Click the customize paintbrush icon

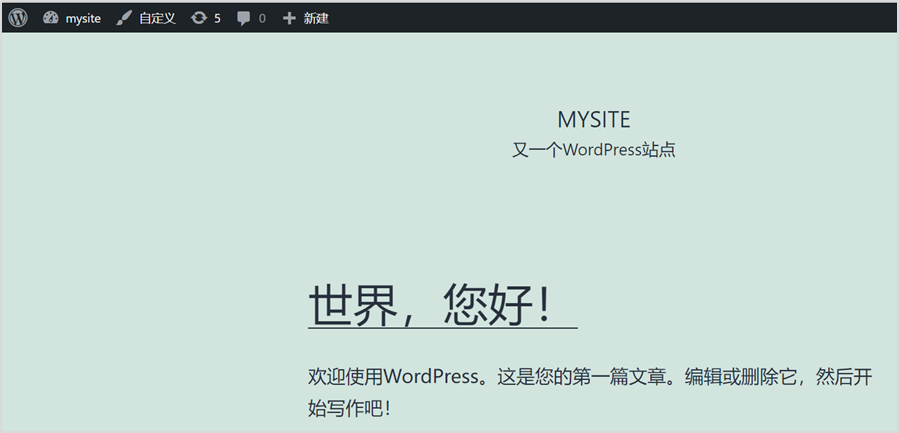coord(124,18)
